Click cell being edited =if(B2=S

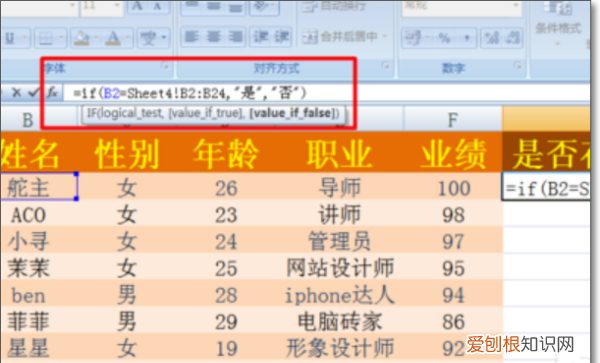(546, 187)
